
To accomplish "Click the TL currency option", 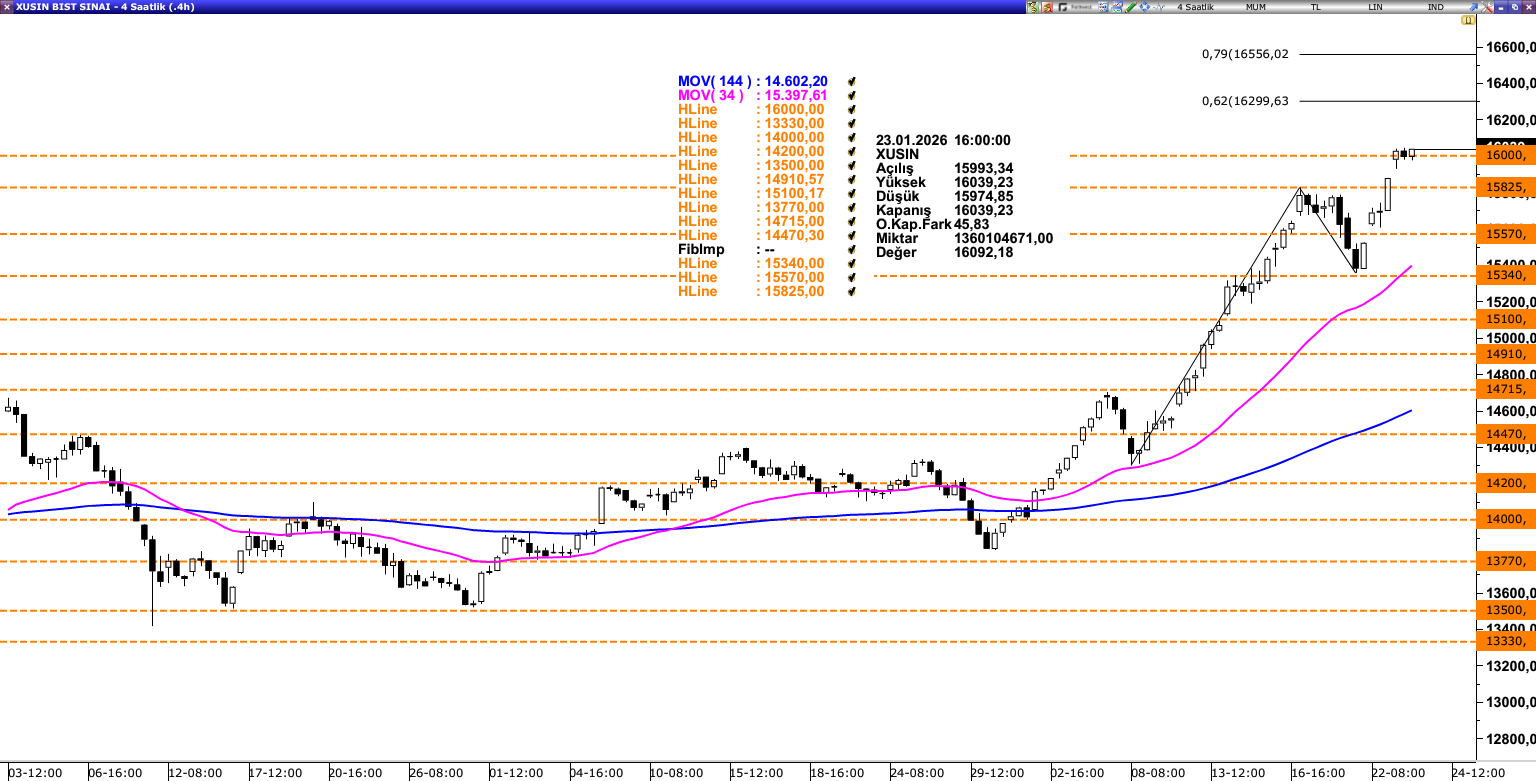I will [x=1315, y=7].
